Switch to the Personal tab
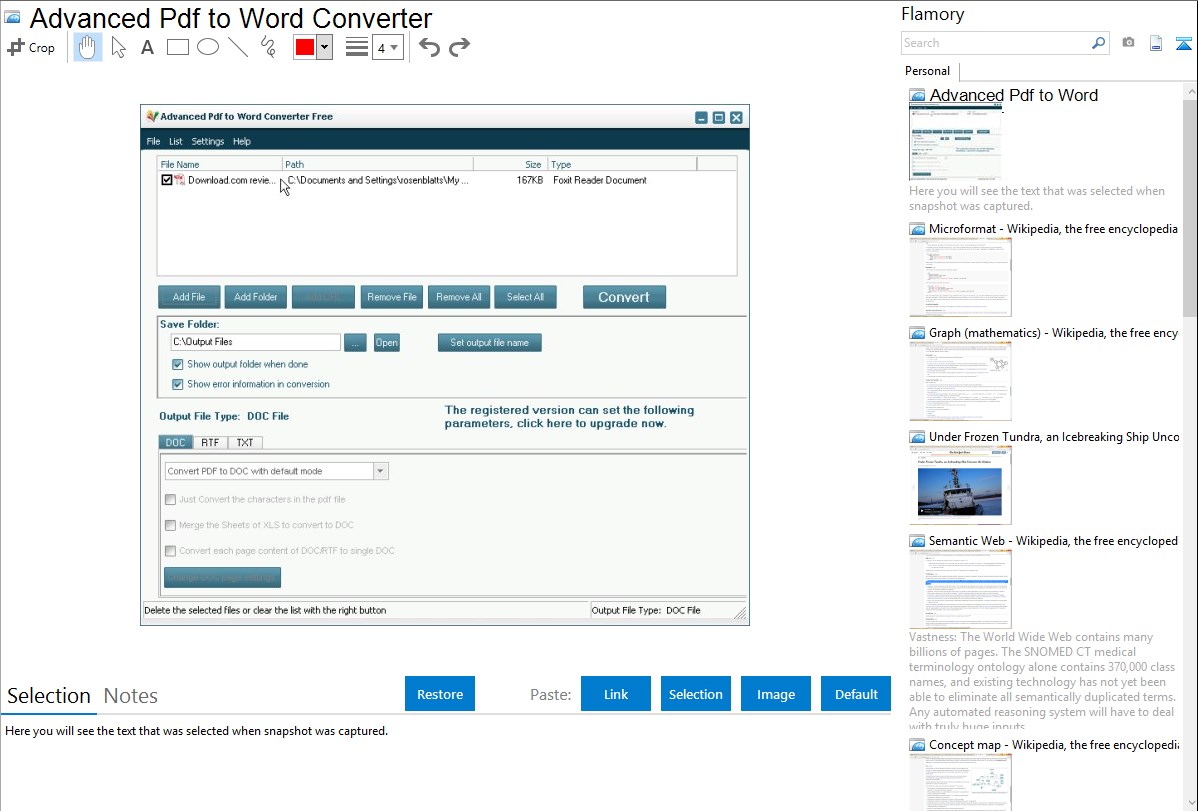 point(927,70)
